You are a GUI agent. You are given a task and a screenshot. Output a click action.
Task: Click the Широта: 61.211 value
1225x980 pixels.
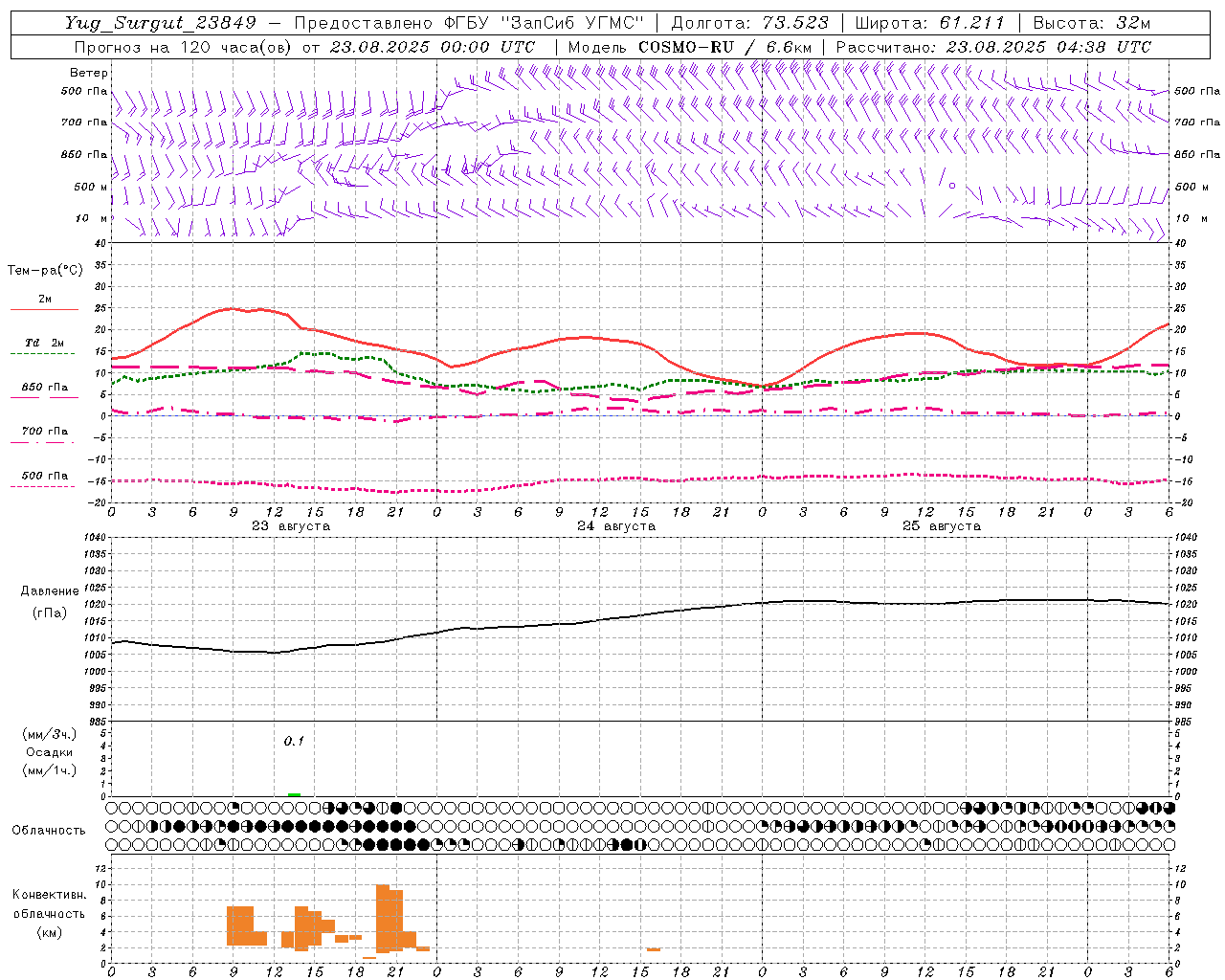[x=930, y=23]
